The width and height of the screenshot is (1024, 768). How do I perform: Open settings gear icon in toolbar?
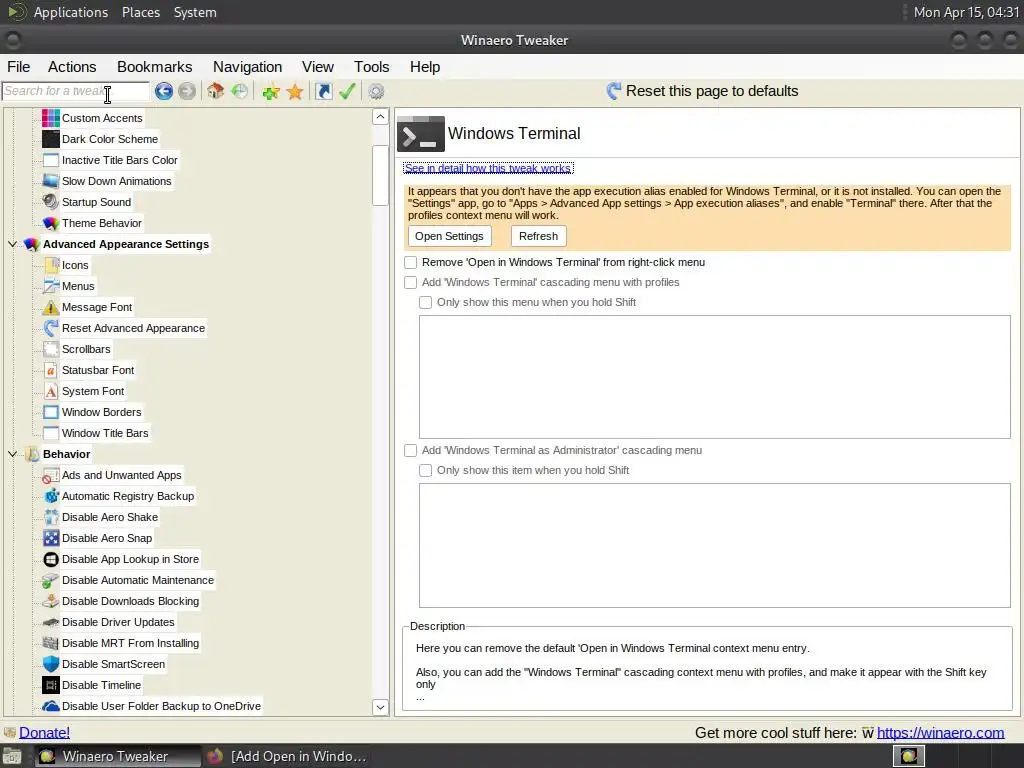(376, 91)
